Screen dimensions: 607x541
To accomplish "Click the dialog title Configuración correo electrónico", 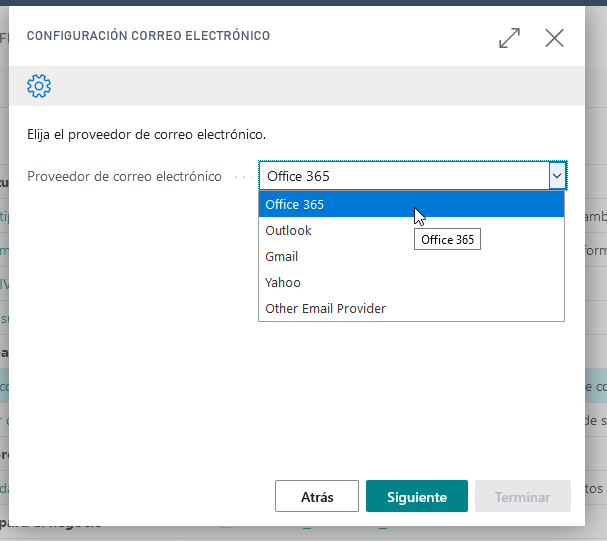I will [x=148, y=36].
